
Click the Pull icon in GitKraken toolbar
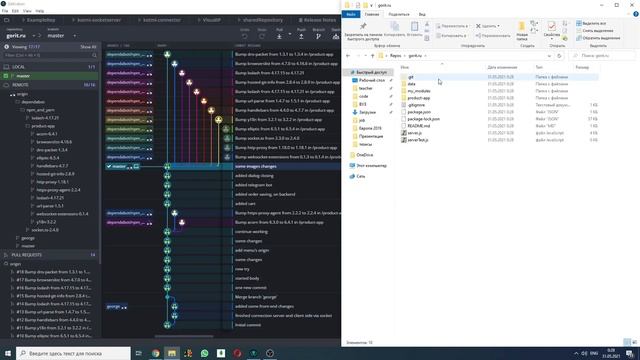(279, 36)
